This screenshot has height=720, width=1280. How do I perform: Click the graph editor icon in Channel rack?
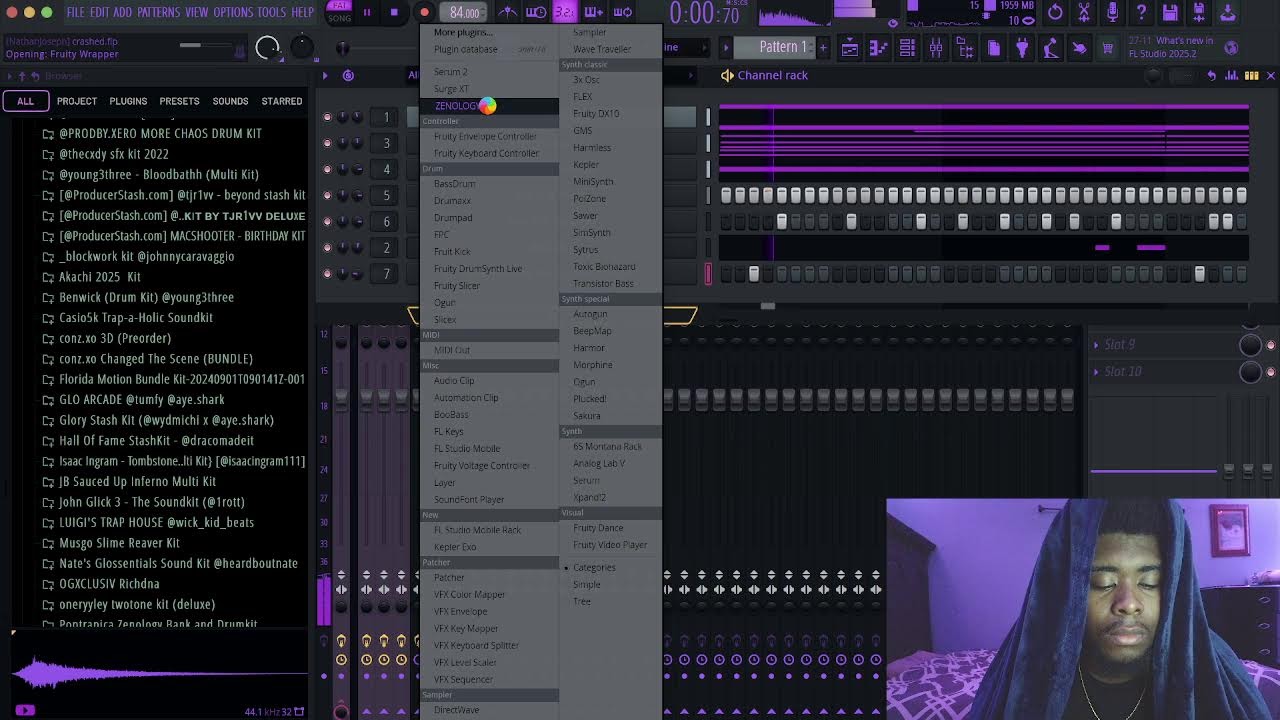coord(1232,75)
